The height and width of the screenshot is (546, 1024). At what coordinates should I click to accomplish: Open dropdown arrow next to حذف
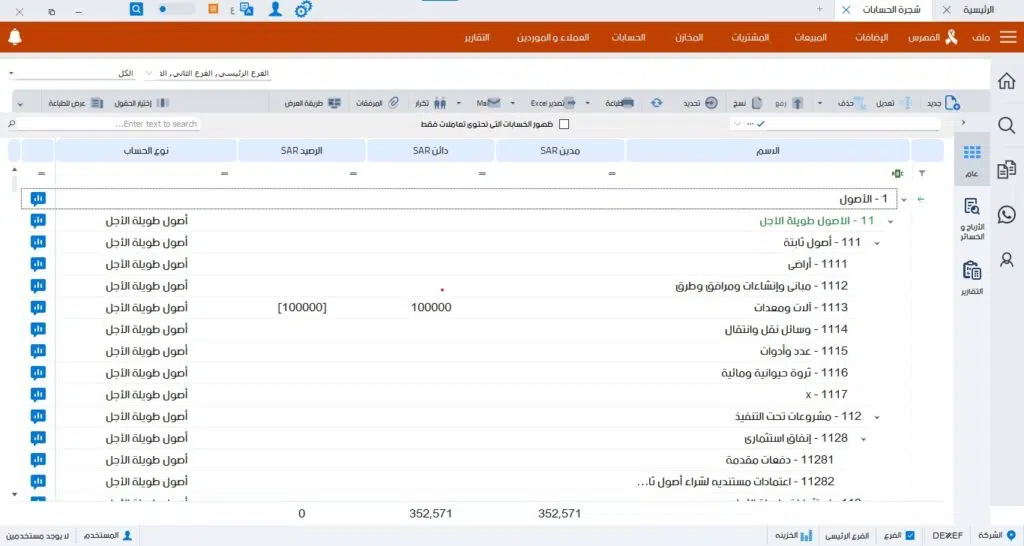pos(820,103)
